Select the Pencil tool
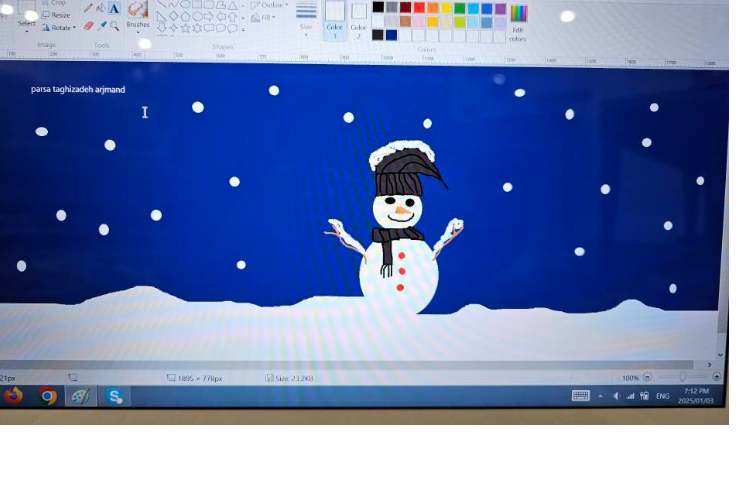 click(x=88, y=8)
